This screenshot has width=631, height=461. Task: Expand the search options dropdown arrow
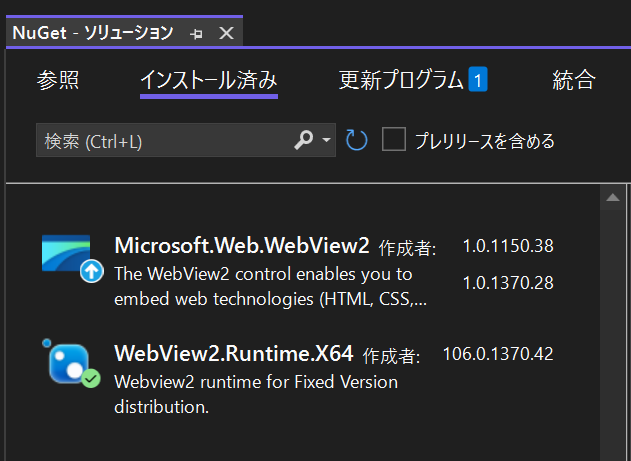[x=326, y=140]
